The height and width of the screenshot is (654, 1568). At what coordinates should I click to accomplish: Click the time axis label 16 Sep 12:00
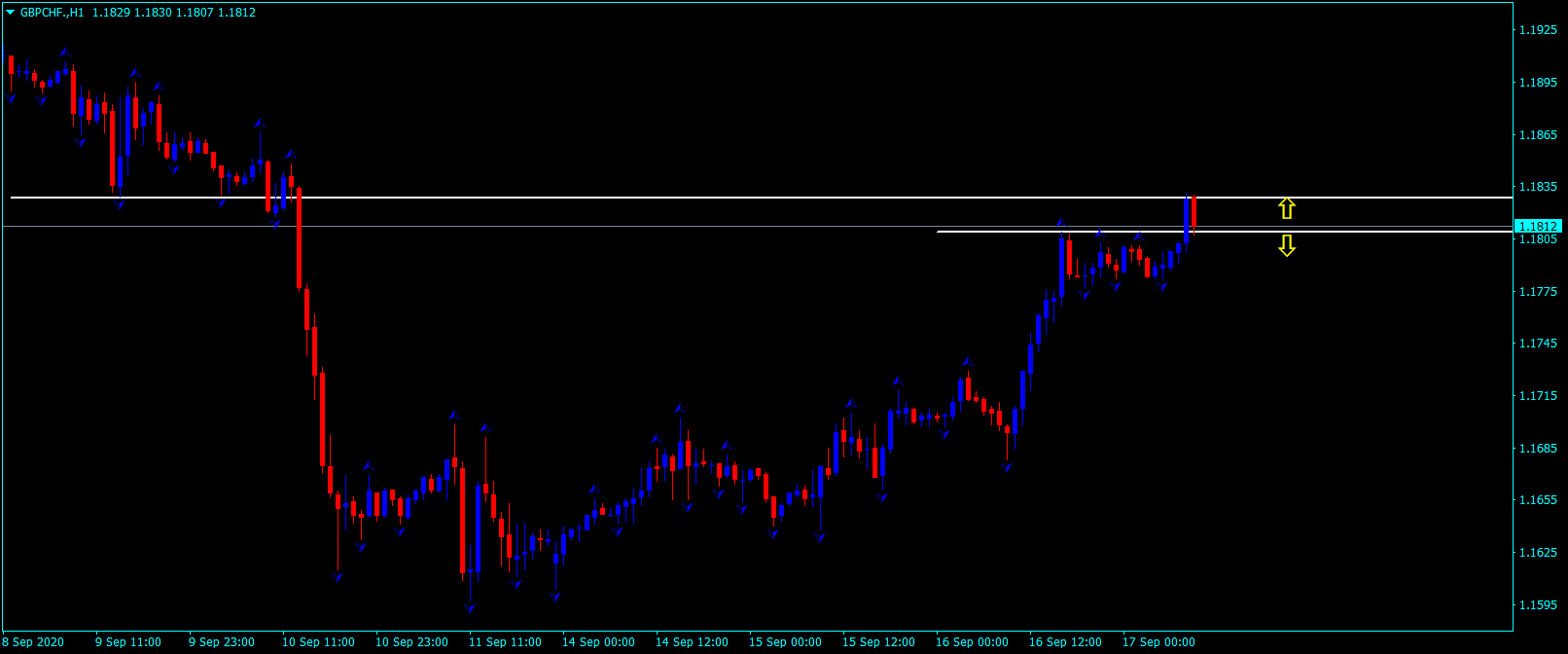(1065, 642)
